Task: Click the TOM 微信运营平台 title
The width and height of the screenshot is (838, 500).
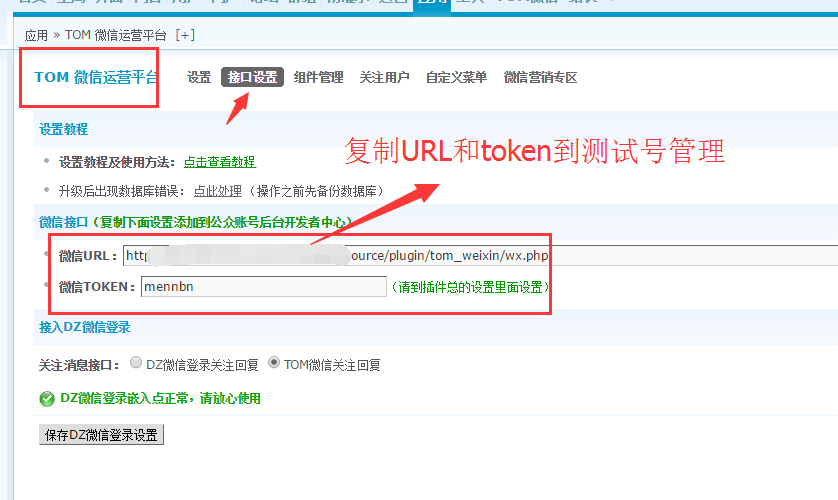Action: tap(96, 77)
